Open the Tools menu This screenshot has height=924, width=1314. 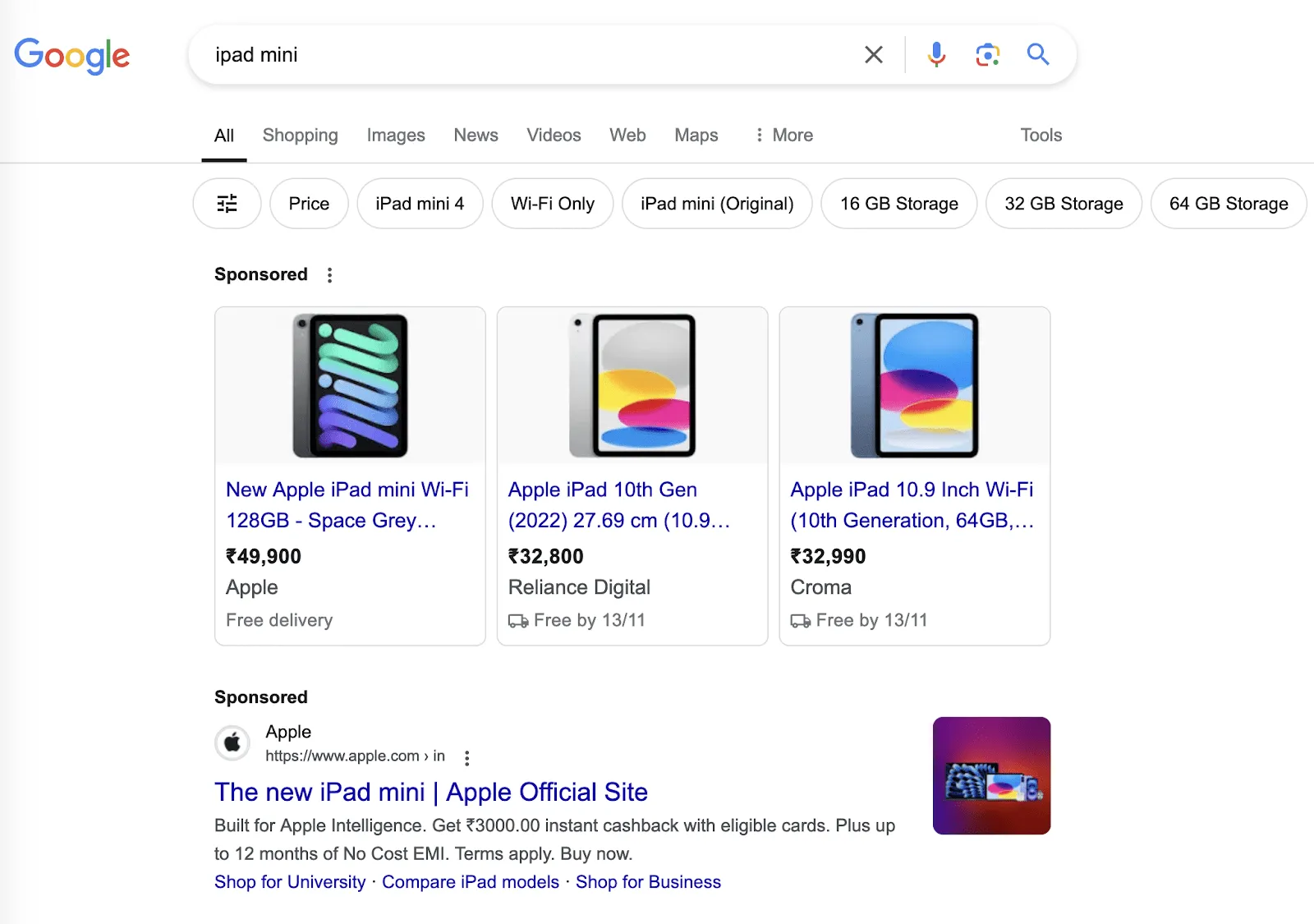point(1041,136)
